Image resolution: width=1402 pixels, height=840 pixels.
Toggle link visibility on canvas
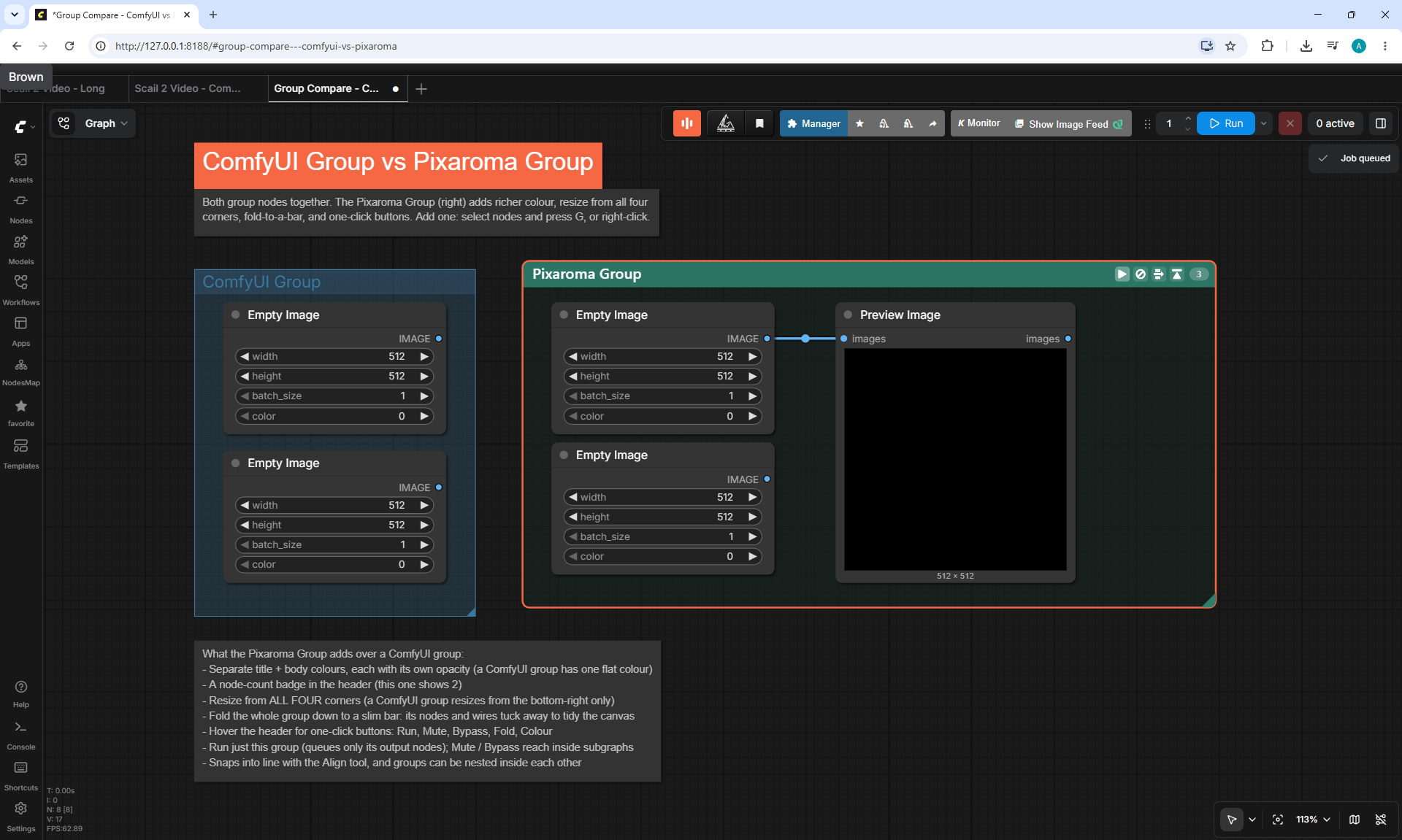(1381, 820)
